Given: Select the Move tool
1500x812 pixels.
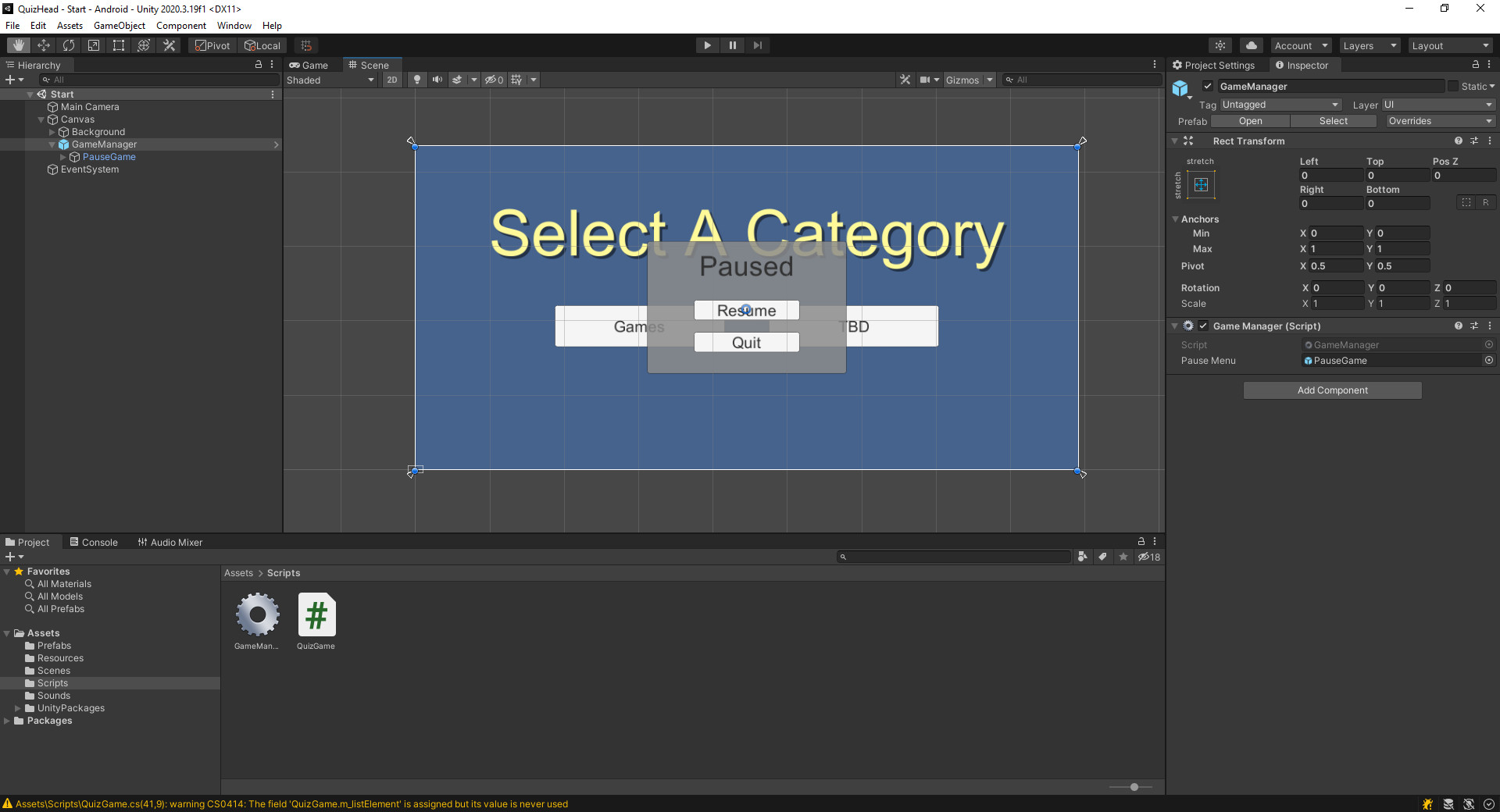Looking at the screenshot, I should (x=44, y=45).
